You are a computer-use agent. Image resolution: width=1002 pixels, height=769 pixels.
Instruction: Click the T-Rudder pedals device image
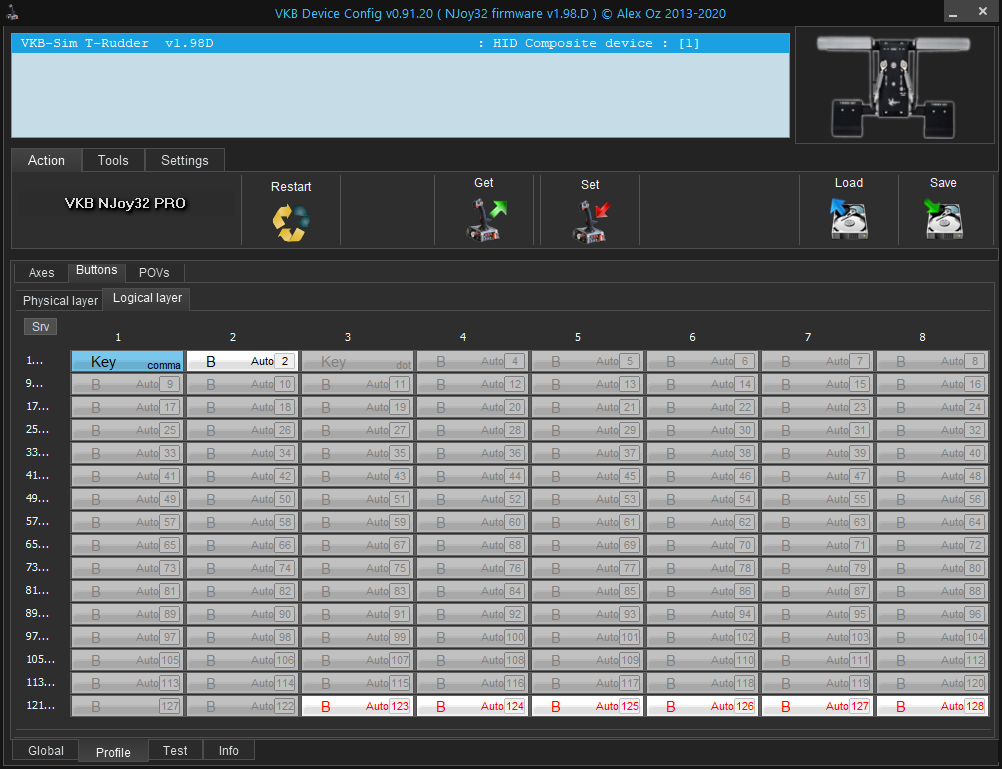(894, 86)
